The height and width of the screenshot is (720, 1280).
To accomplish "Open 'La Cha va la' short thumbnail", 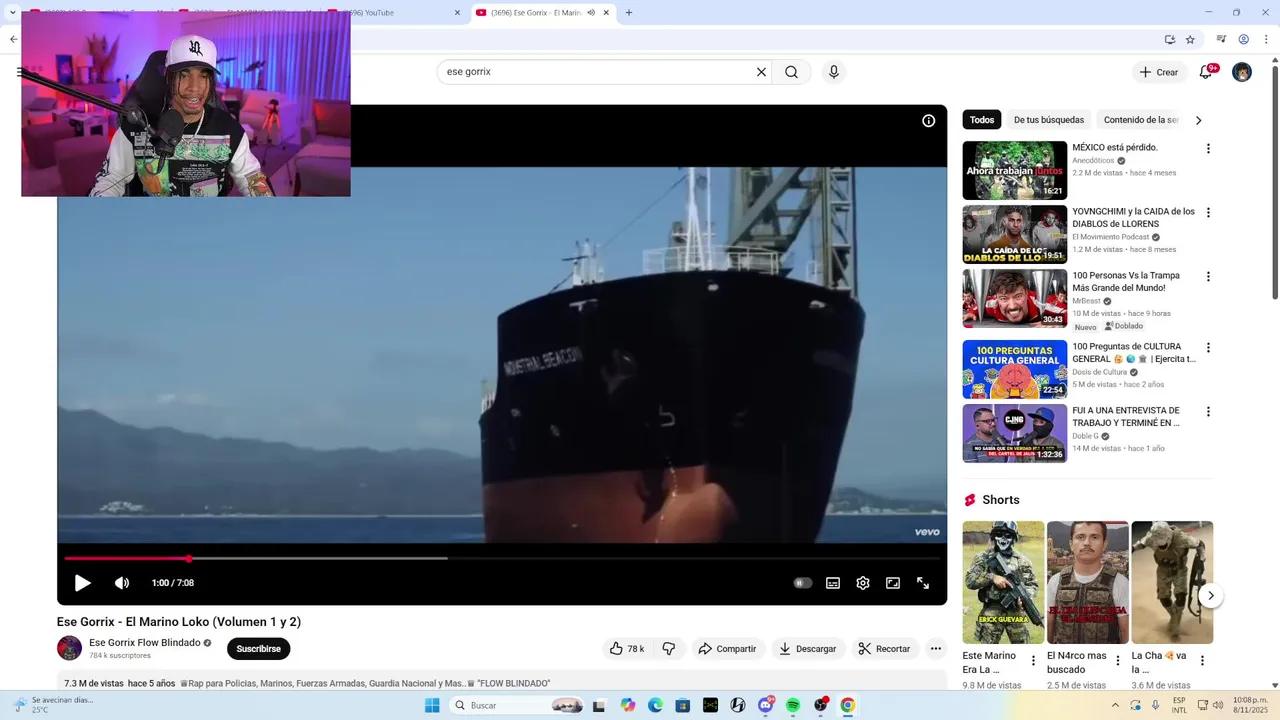I will tap(1172, 582).
